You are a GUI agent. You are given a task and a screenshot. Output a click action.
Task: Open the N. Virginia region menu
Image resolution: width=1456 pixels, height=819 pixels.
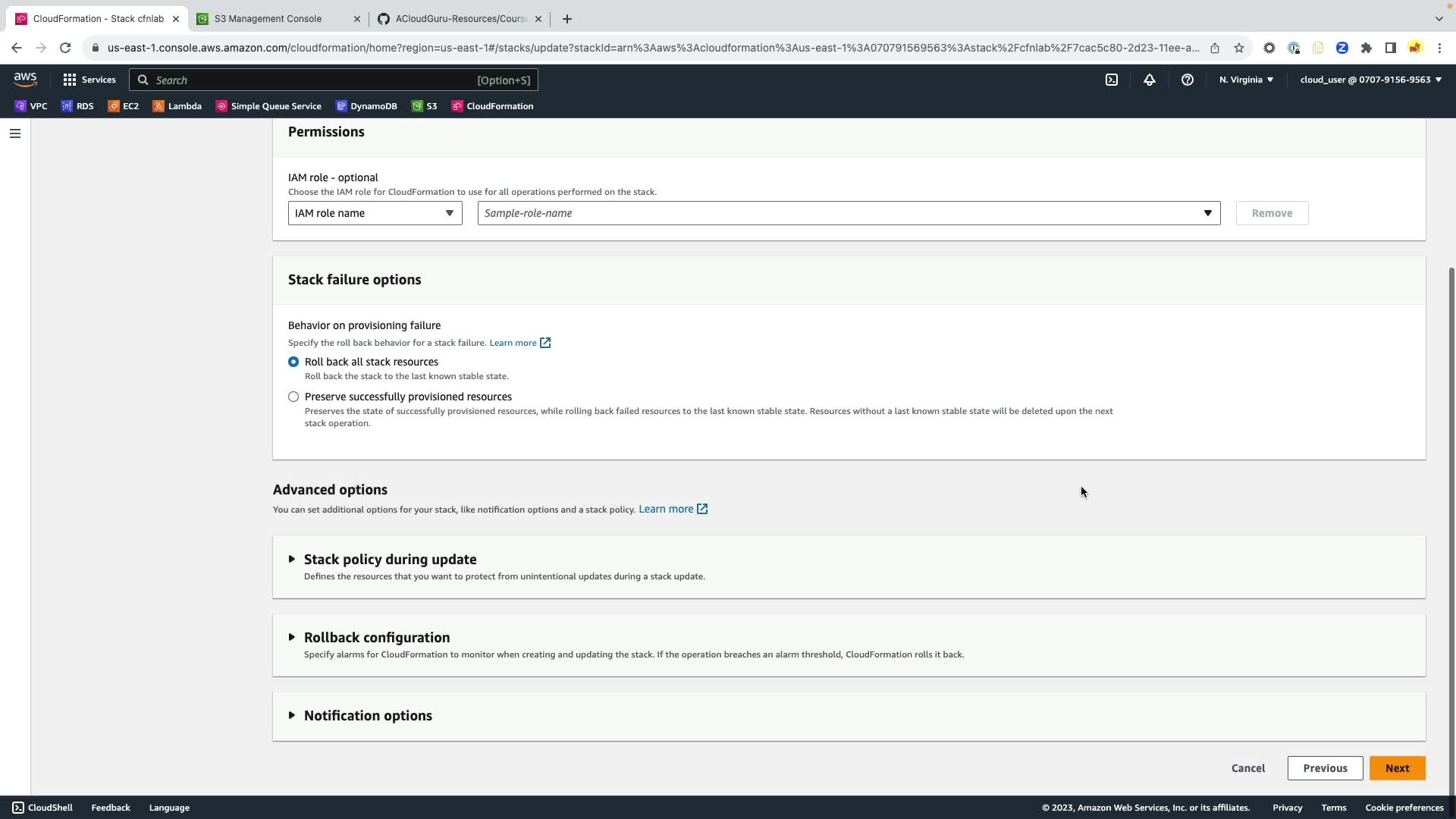[x=1246, y=80]
